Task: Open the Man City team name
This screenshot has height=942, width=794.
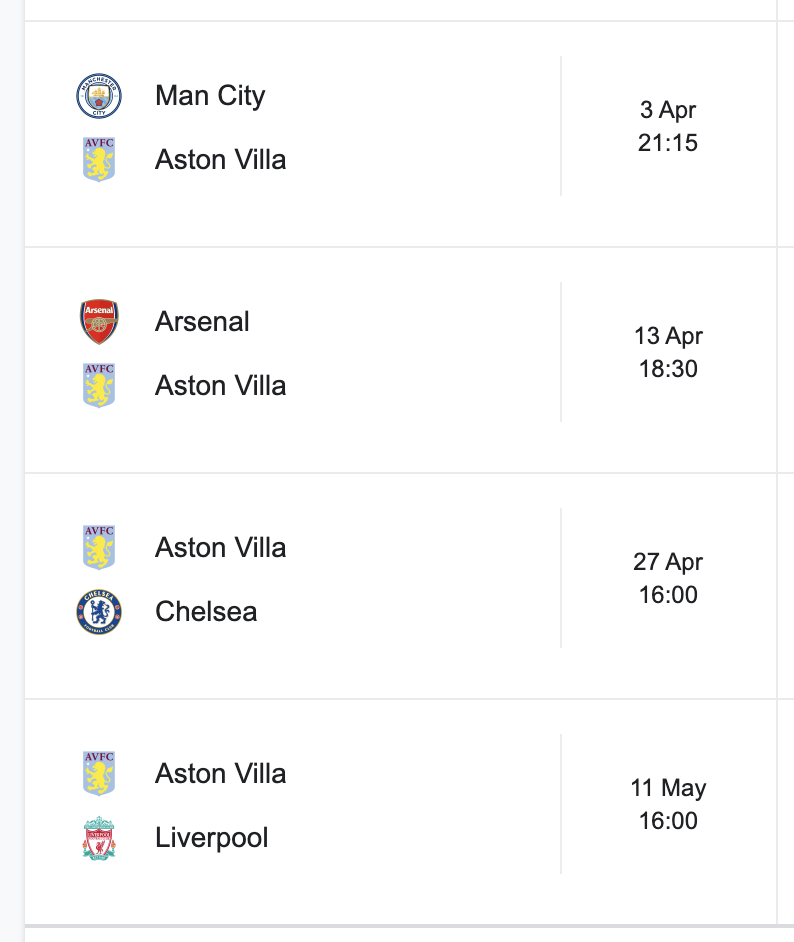Action: click(210, 96)
